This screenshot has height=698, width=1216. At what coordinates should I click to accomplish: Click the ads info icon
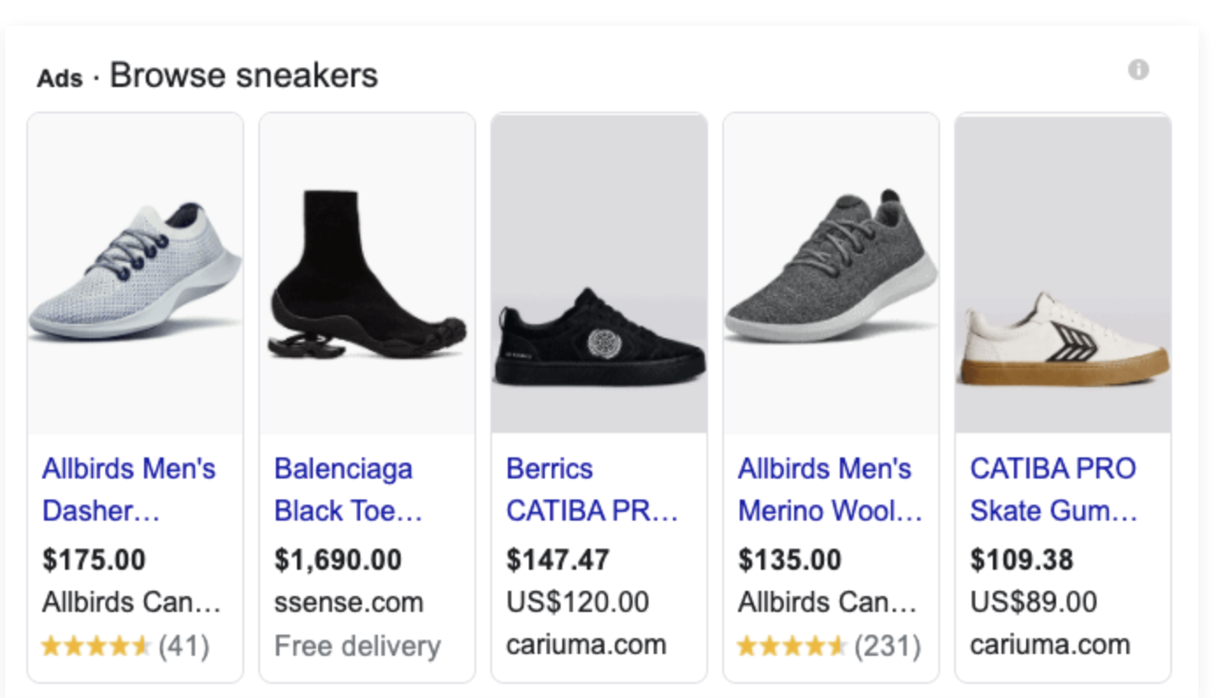point(1138,70)
